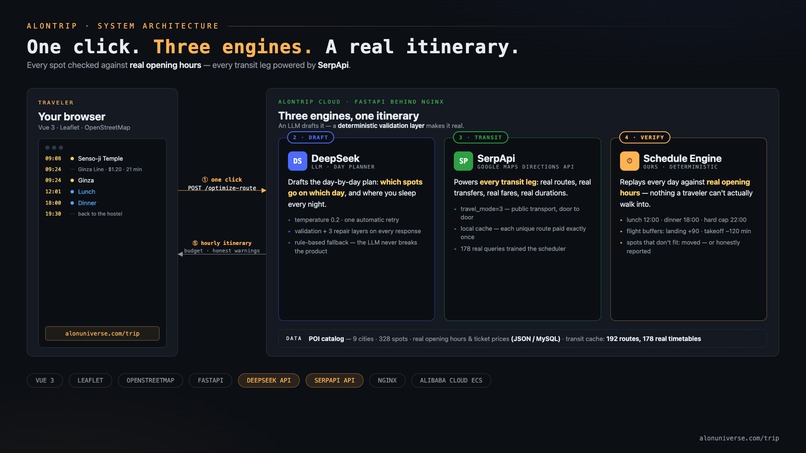Select the LEAFLET tag
Image resolution: width=806 pixels, height=453 pixels.
pos(90,380)
